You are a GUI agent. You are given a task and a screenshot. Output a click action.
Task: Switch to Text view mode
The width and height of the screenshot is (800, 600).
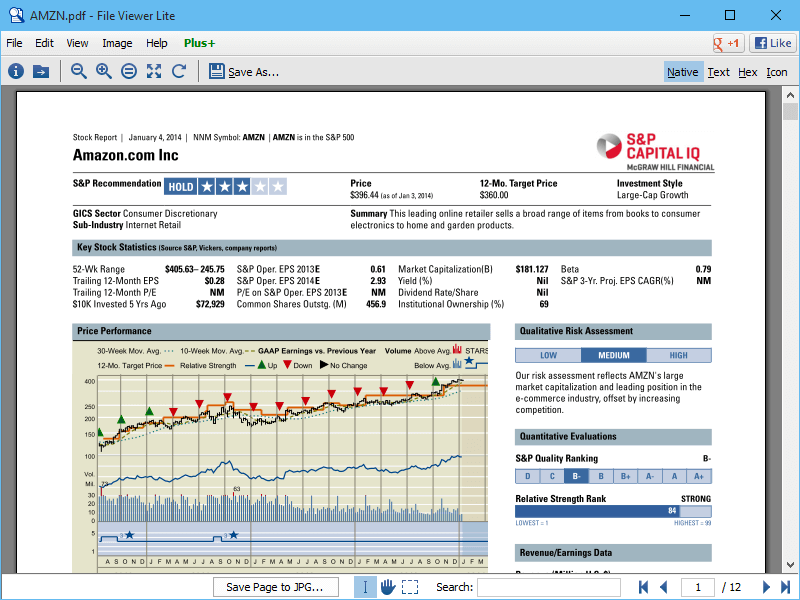(x=718, y=72)
